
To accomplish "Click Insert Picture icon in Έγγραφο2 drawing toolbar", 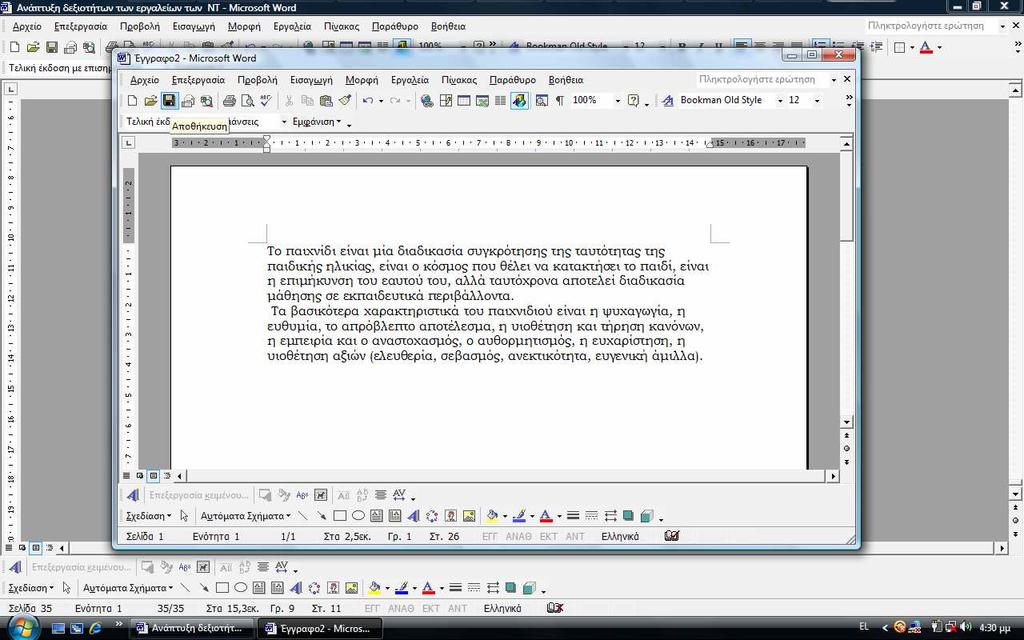I will 469,516.
